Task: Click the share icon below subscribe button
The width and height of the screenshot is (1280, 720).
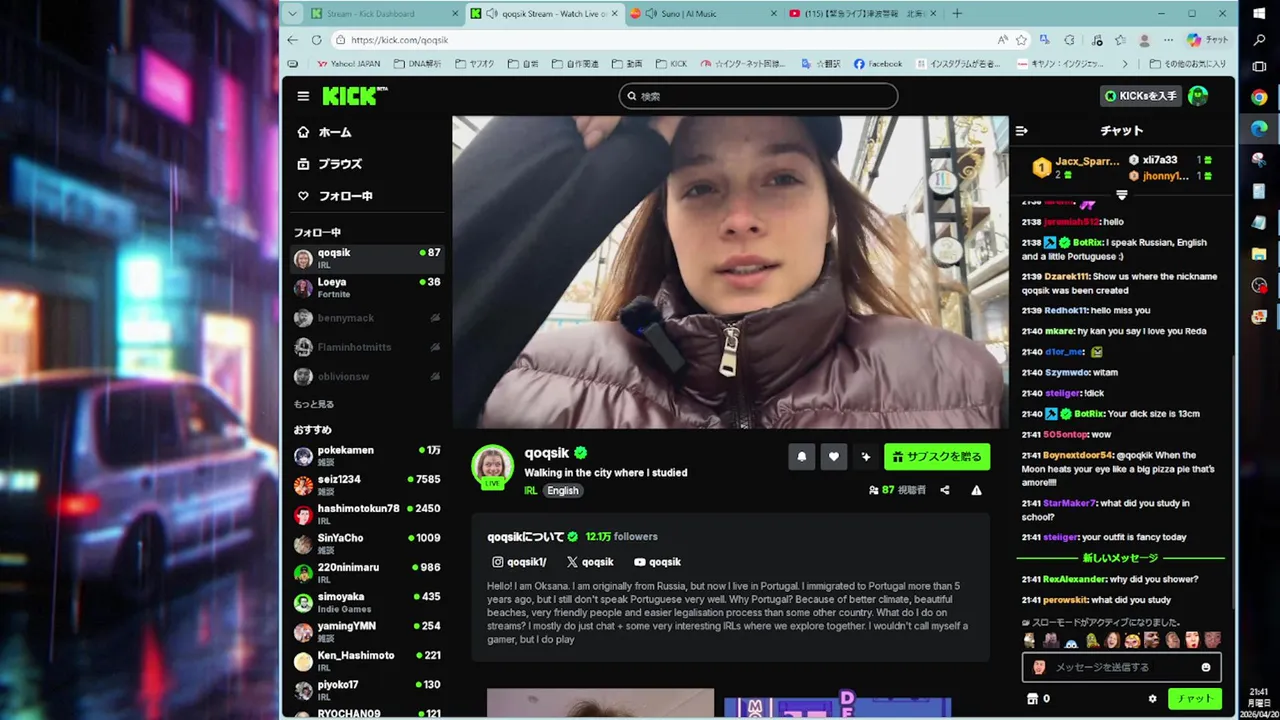Action: (x=945, y=490)
